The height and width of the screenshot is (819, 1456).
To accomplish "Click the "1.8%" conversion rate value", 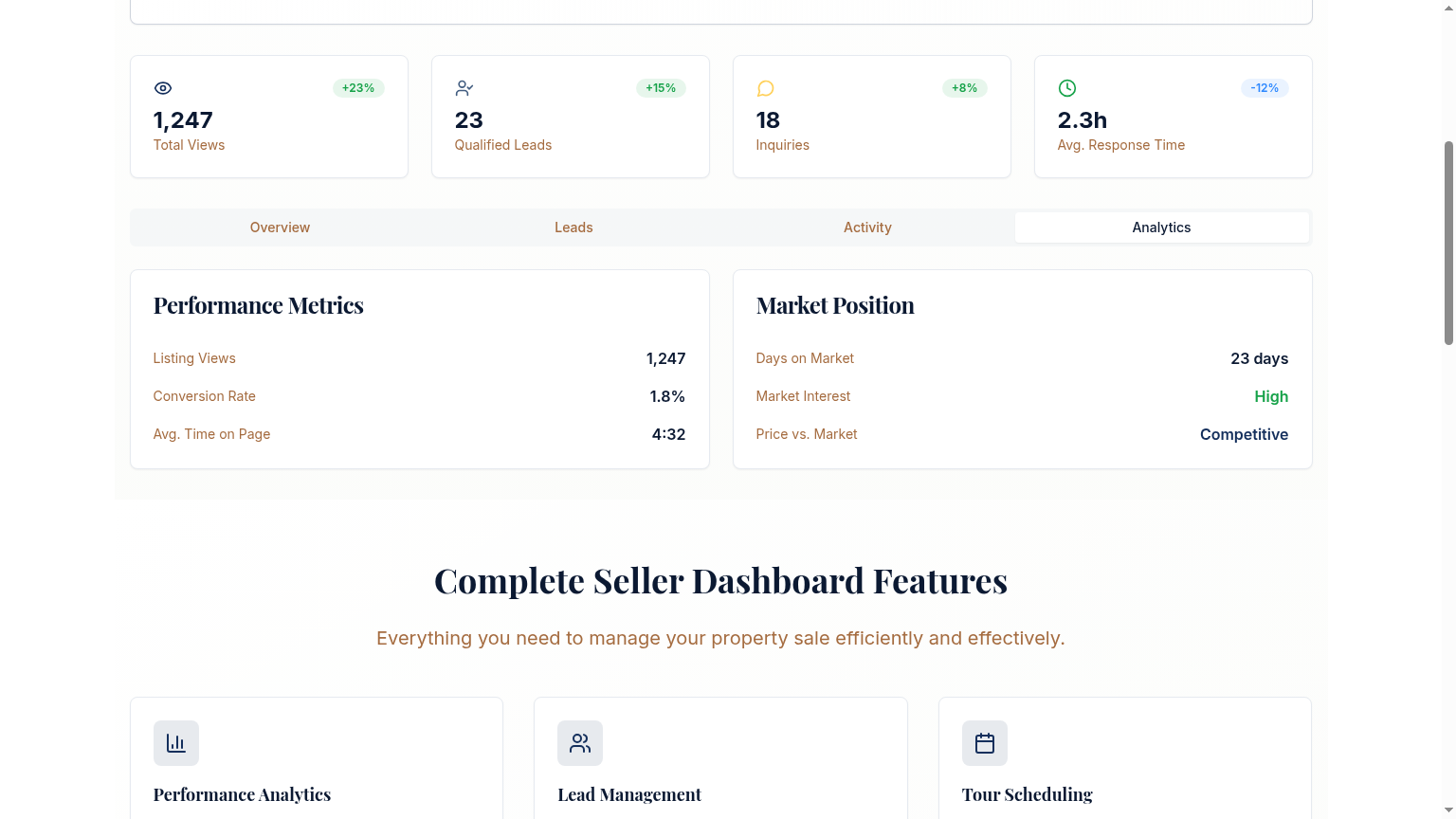I will point(667,396).
